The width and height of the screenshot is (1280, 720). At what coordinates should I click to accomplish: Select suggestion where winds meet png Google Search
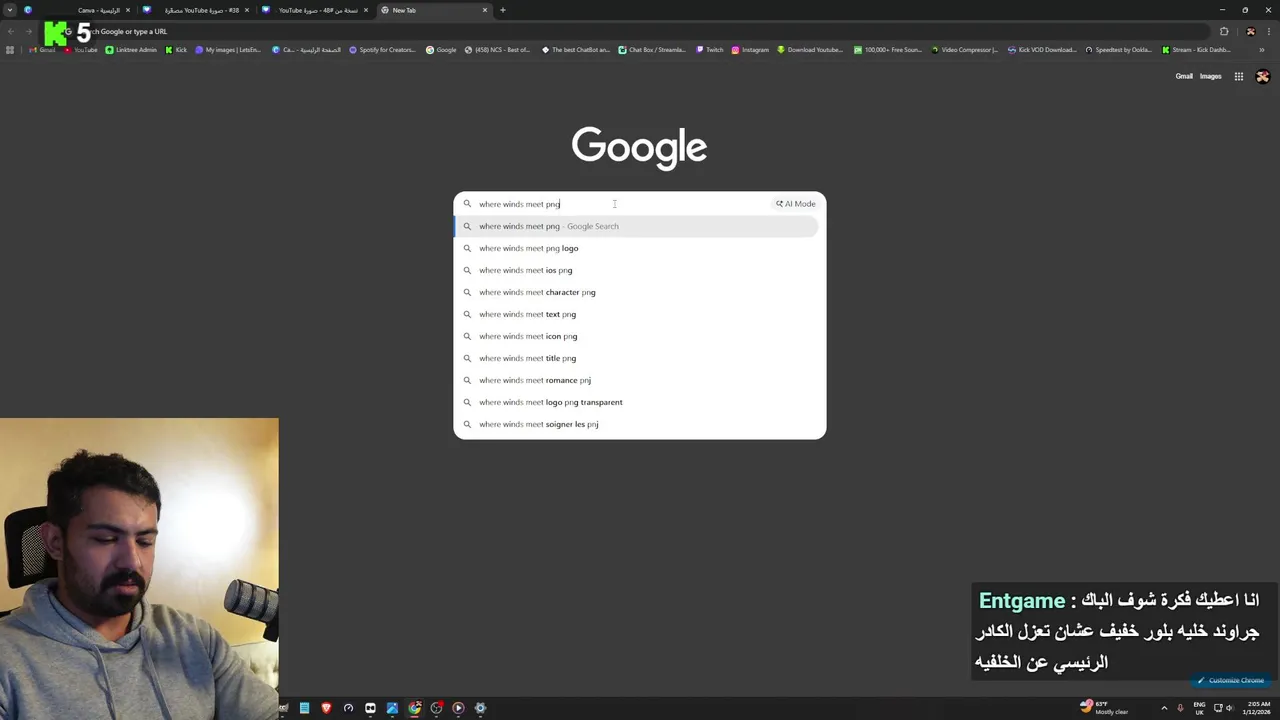(x=637, y=226)
